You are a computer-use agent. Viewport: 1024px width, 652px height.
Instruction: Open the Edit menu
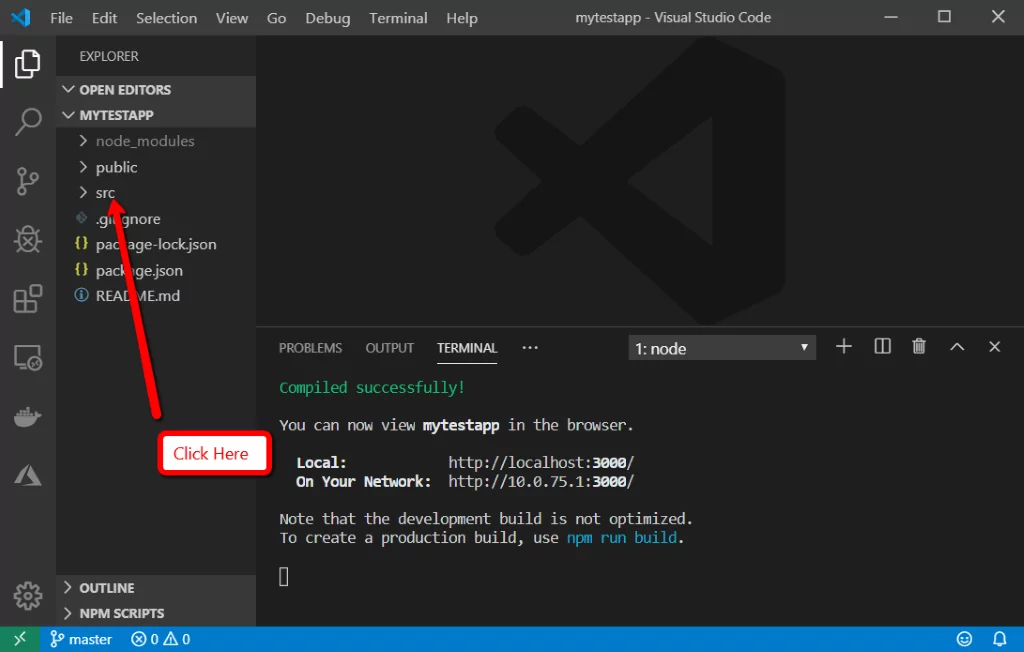point(104,18)
